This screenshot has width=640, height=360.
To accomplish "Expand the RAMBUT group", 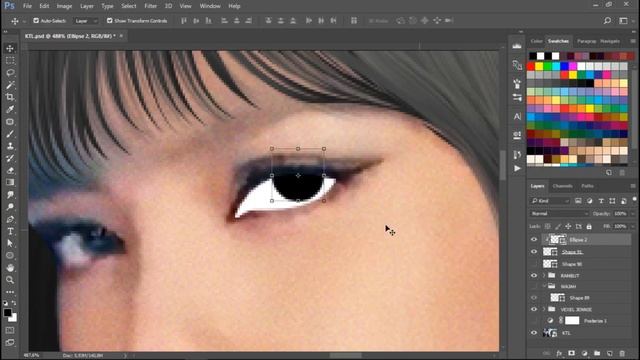I will tap(544, 276).
